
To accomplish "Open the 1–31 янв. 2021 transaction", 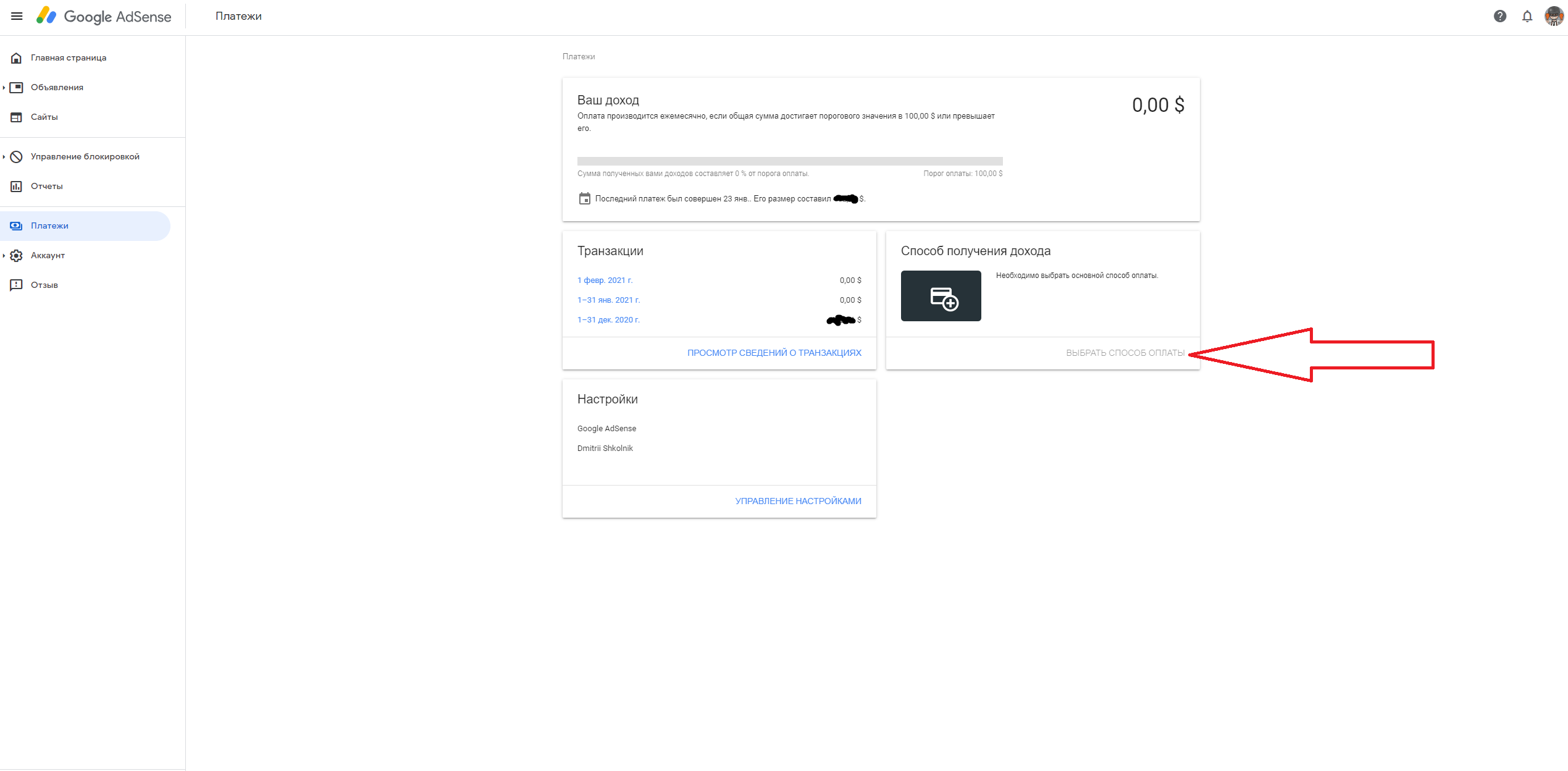I will click(608, 300).
